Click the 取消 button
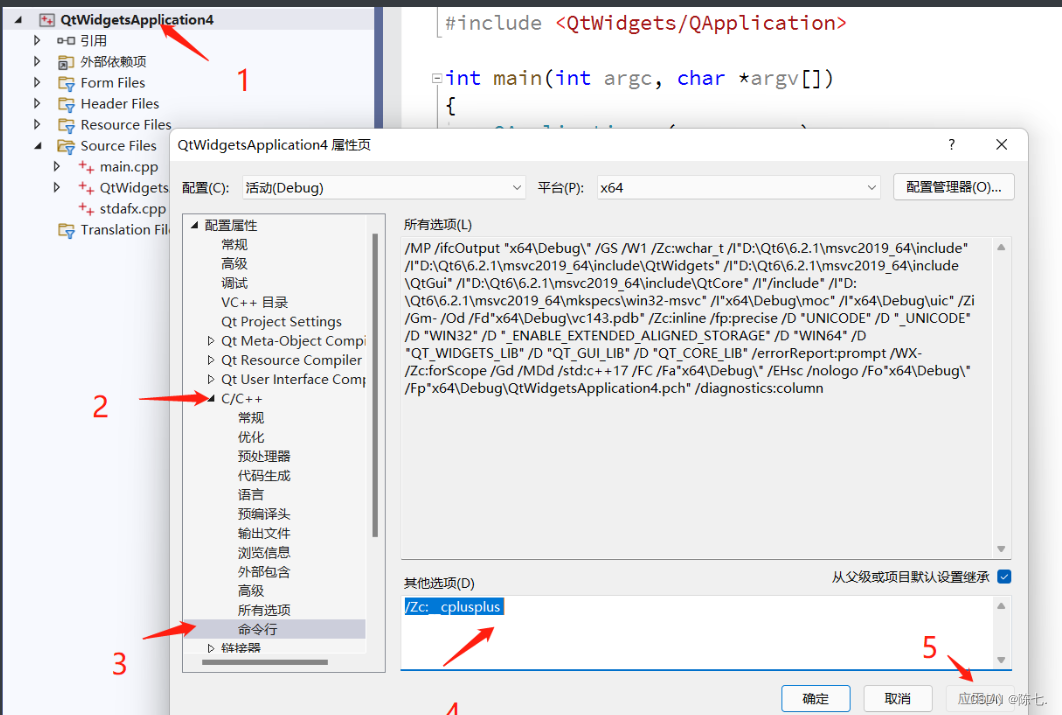 tap(897, 698)
